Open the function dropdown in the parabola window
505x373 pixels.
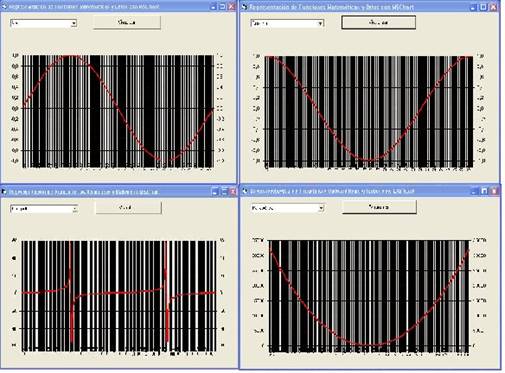tap(287, 208)
